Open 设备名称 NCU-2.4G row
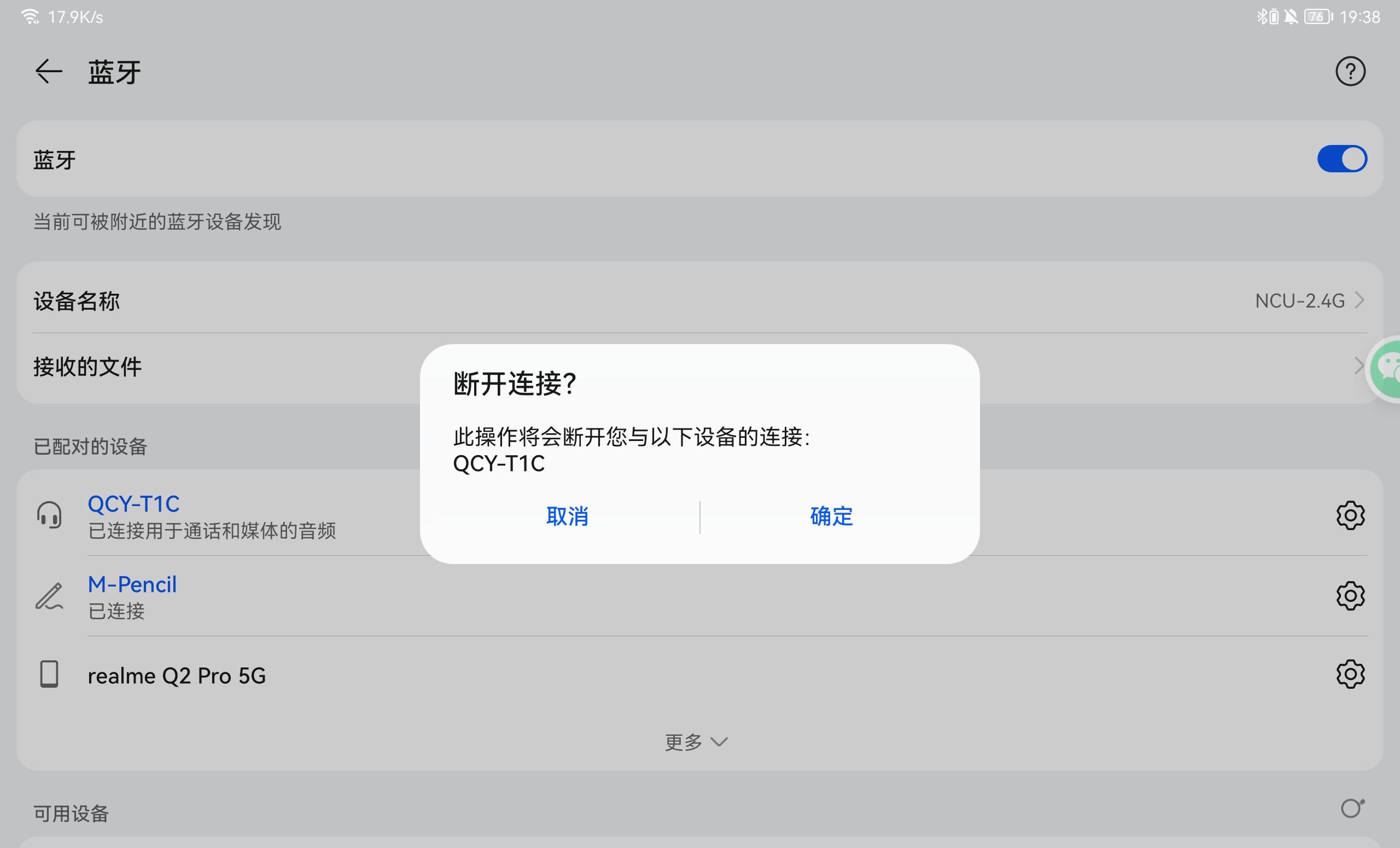1400x848 pixels. click(x=699, y=300)
